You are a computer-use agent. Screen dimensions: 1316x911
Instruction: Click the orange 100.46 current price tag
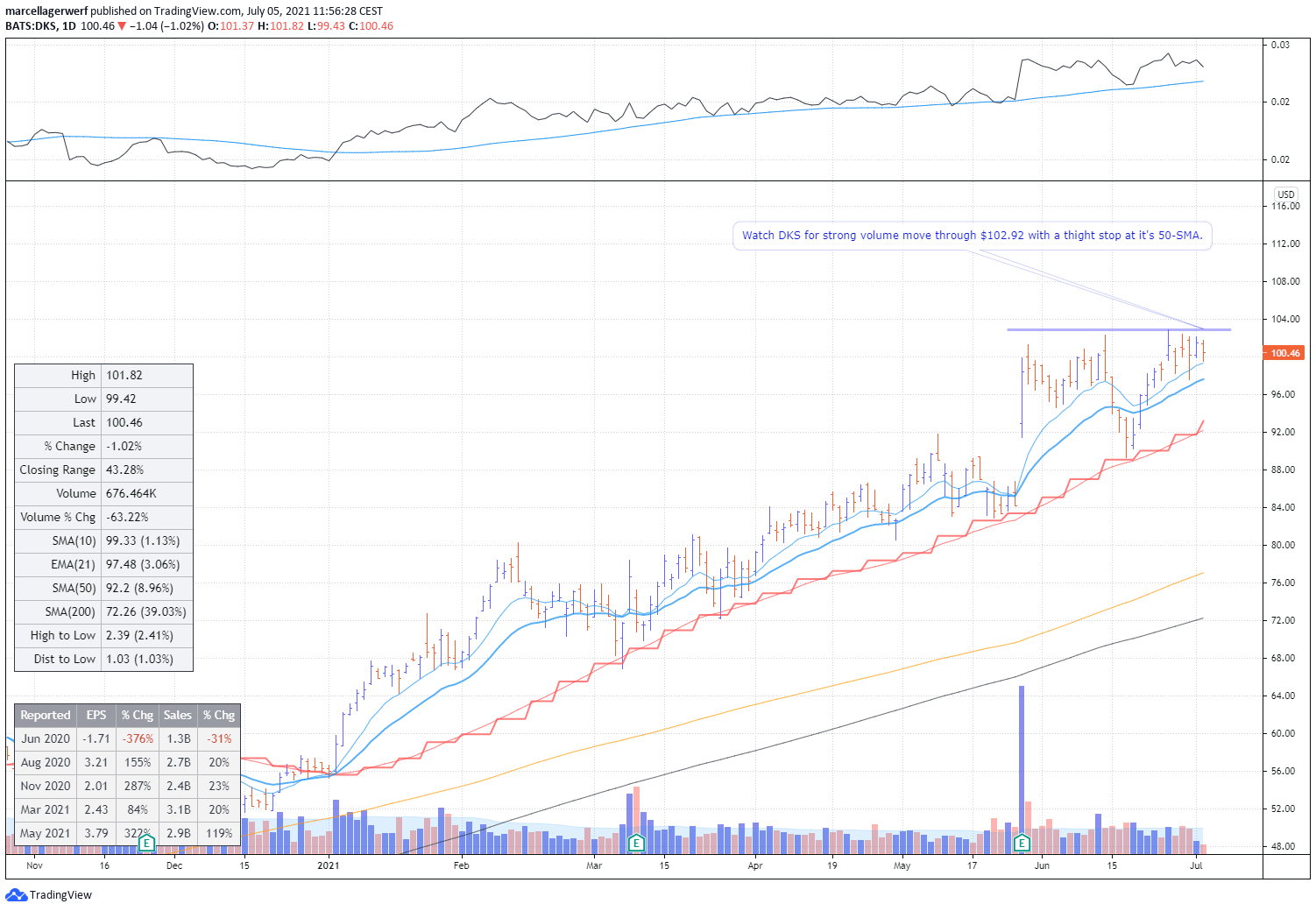click(1284, 353)
